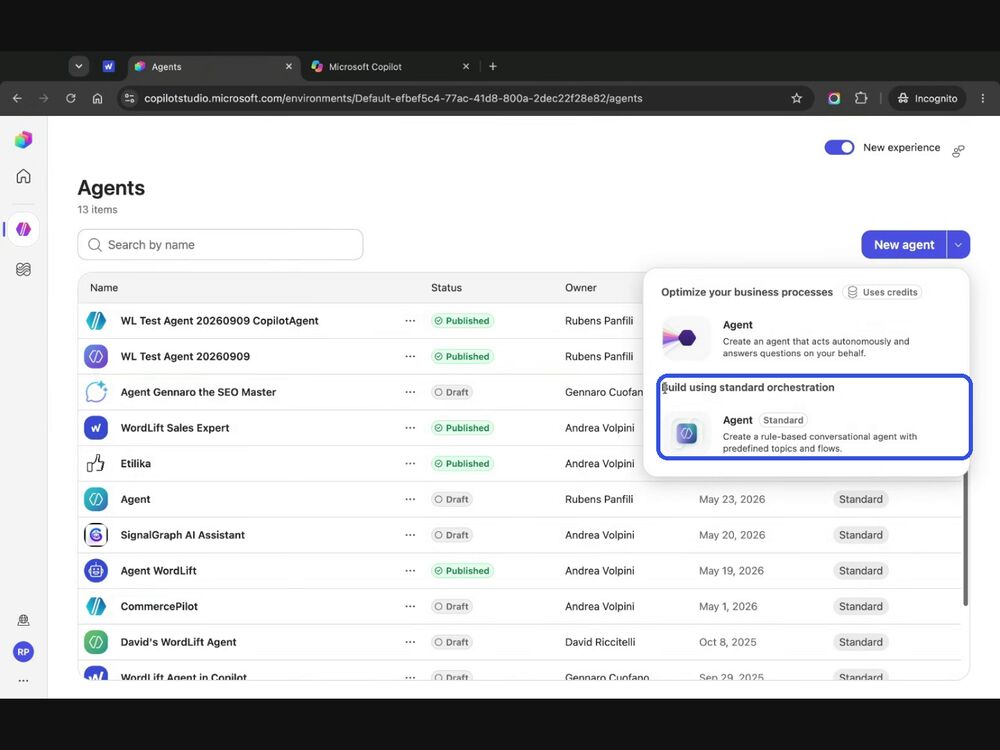
Task: Click the feedback icon beside New experience
Action: point(958,151)
